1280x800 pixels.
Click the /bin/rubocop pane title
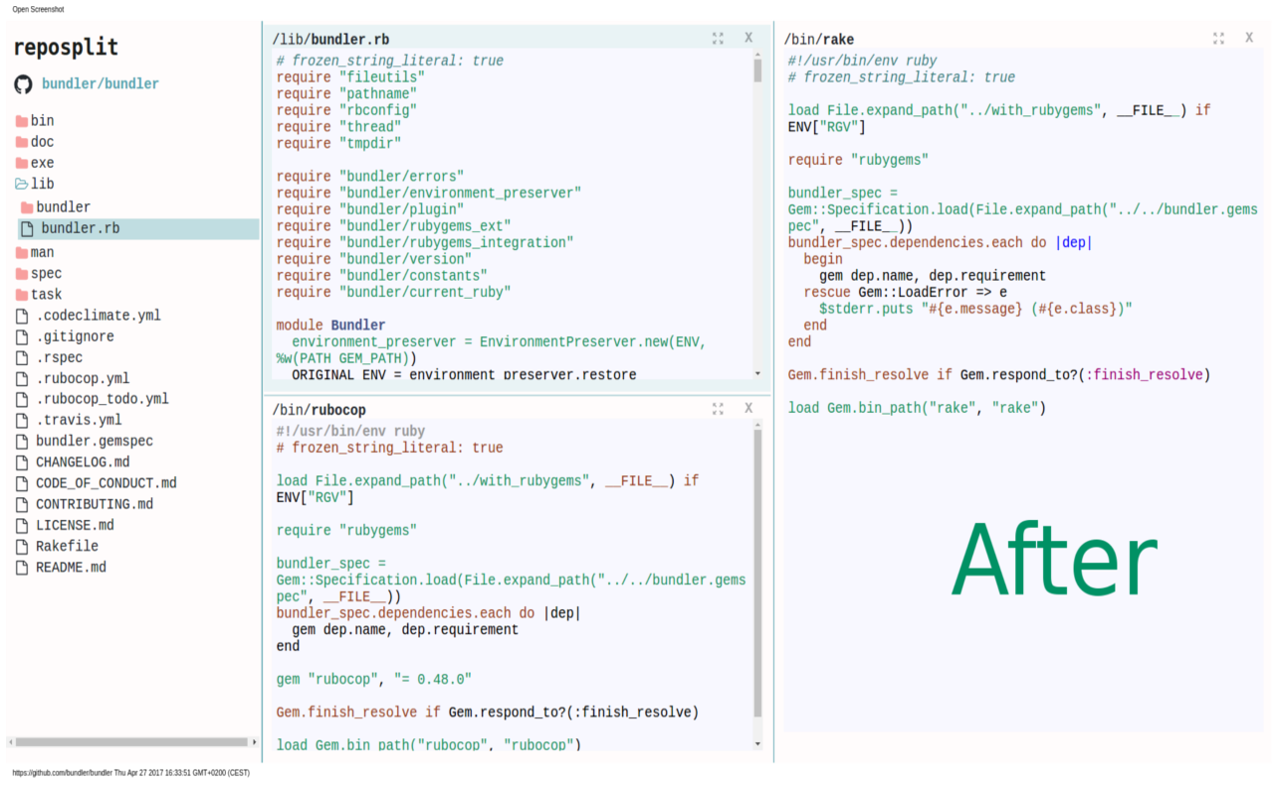click(319, 410)
